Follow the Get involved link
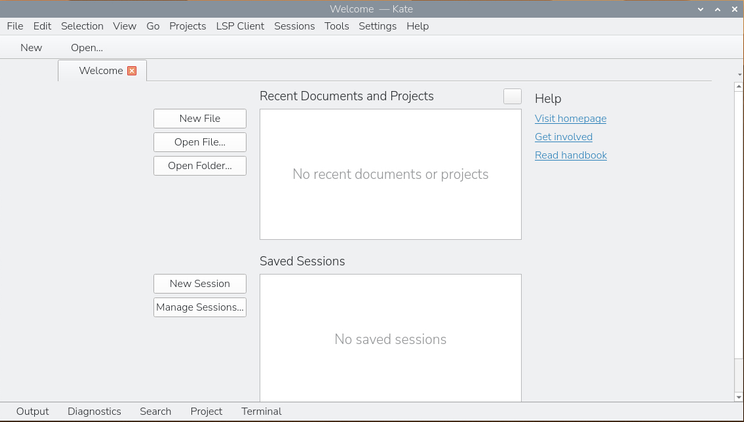744x422 pixels. click(563, 137)
